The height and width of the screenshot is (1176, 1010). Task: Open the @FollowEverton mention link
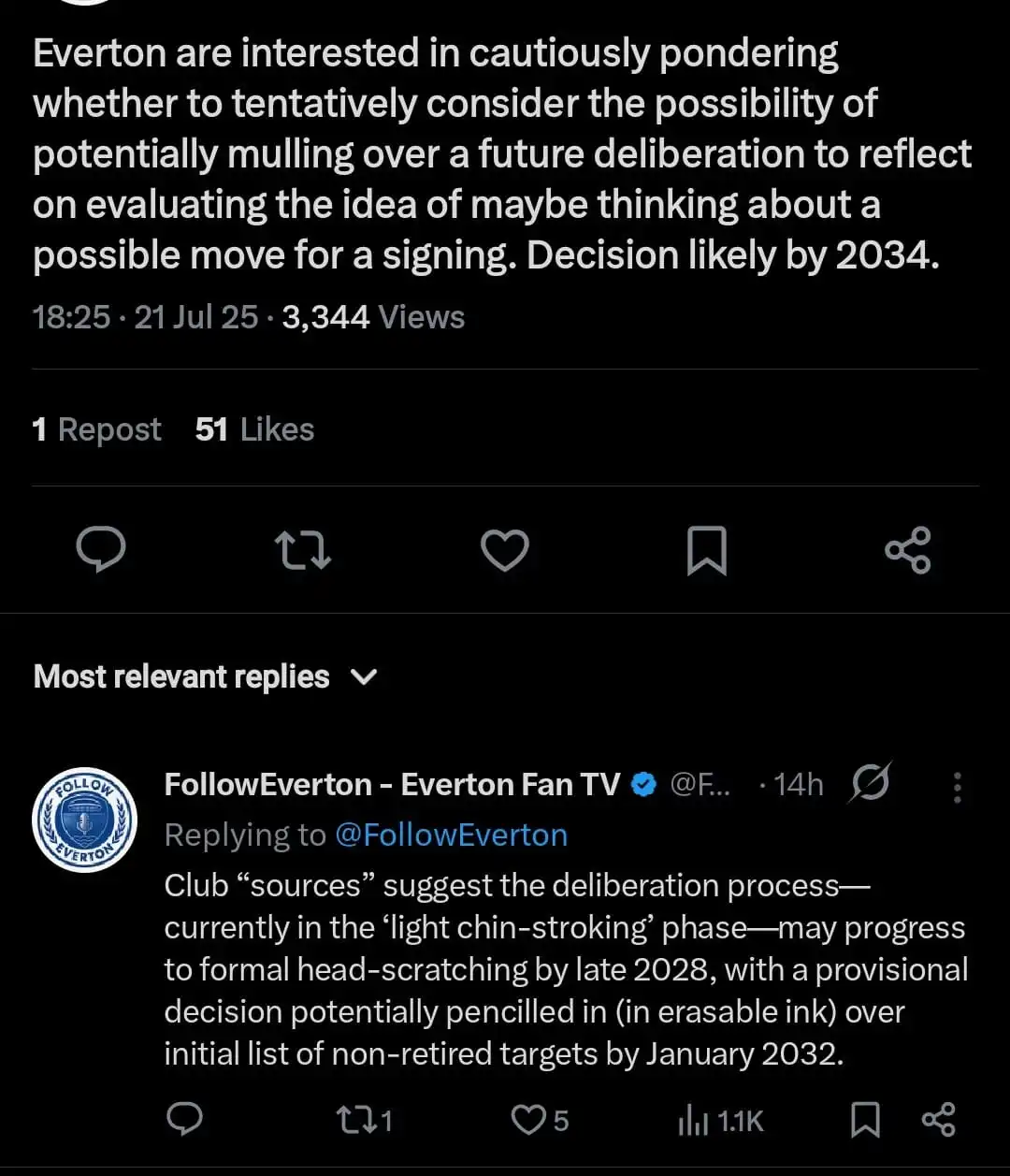[451, 835]
